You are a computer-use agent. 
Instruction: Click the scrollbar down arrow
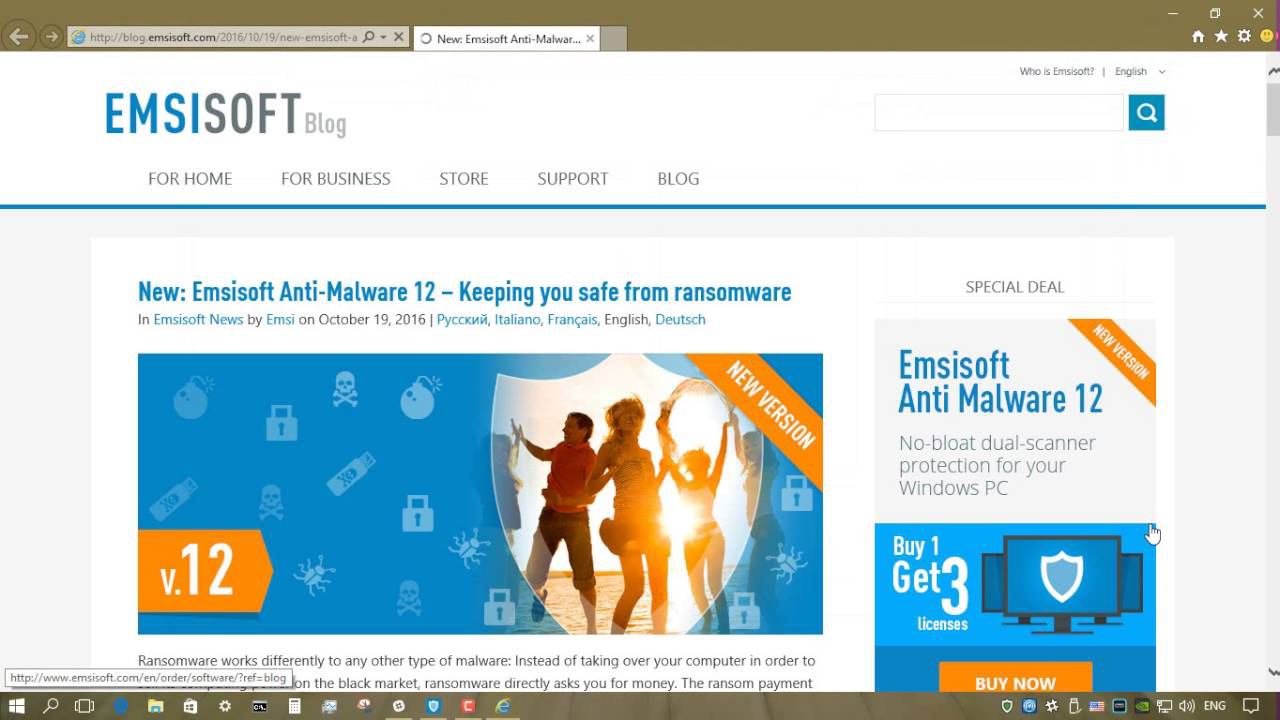pos(1273,672)
